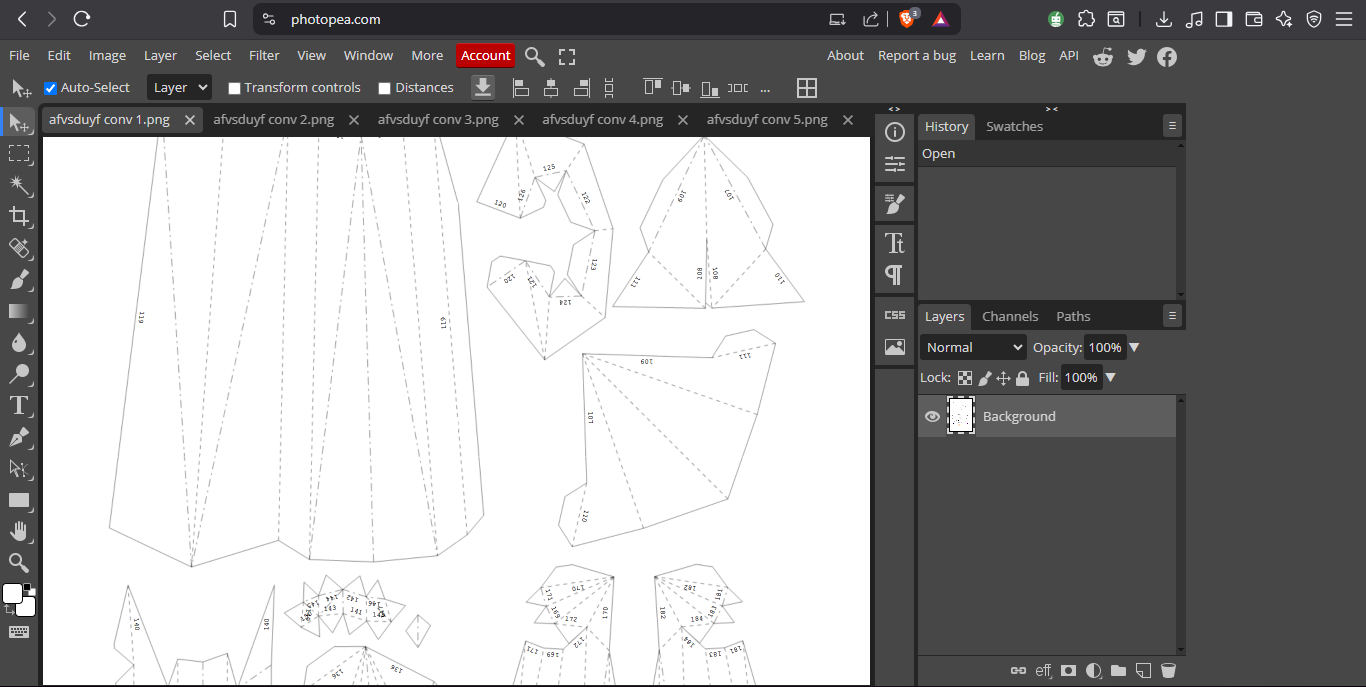Open the image preview panel icon
The width and height of the screenshot is (1366, 687).
[895, 347]
